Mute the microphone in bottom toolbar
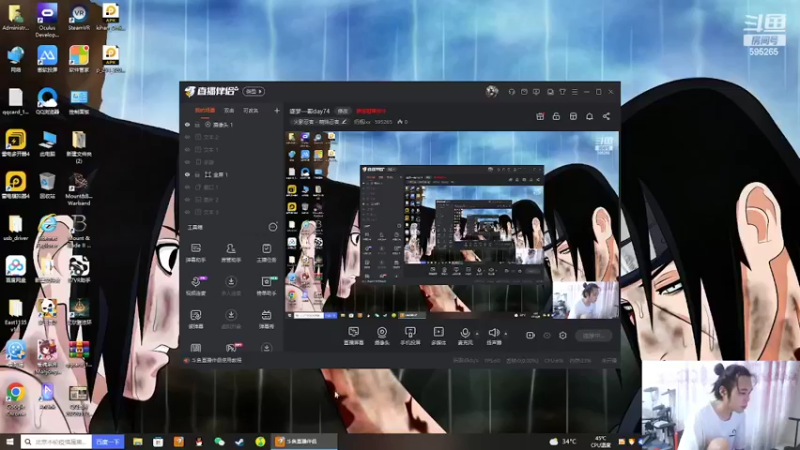The width and height of the screenshot is (800, 450). point(465,336)
